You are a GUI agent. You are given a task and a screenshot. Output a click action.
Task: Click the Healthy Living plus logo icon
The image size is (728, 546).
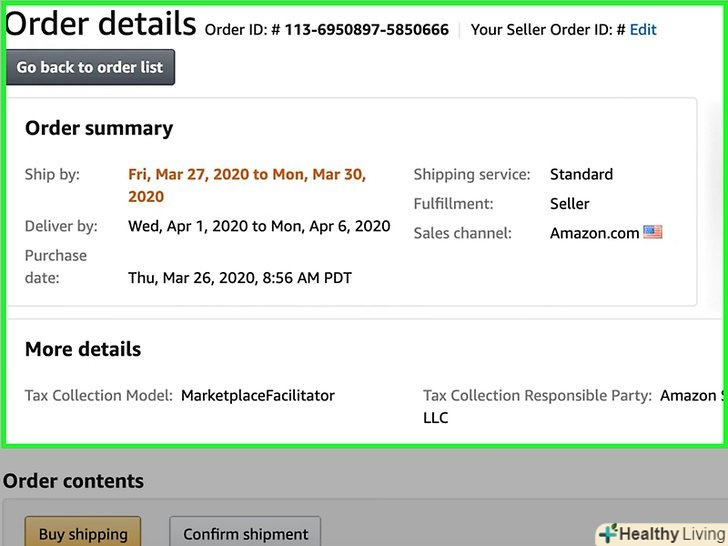(x=608, y=534)
